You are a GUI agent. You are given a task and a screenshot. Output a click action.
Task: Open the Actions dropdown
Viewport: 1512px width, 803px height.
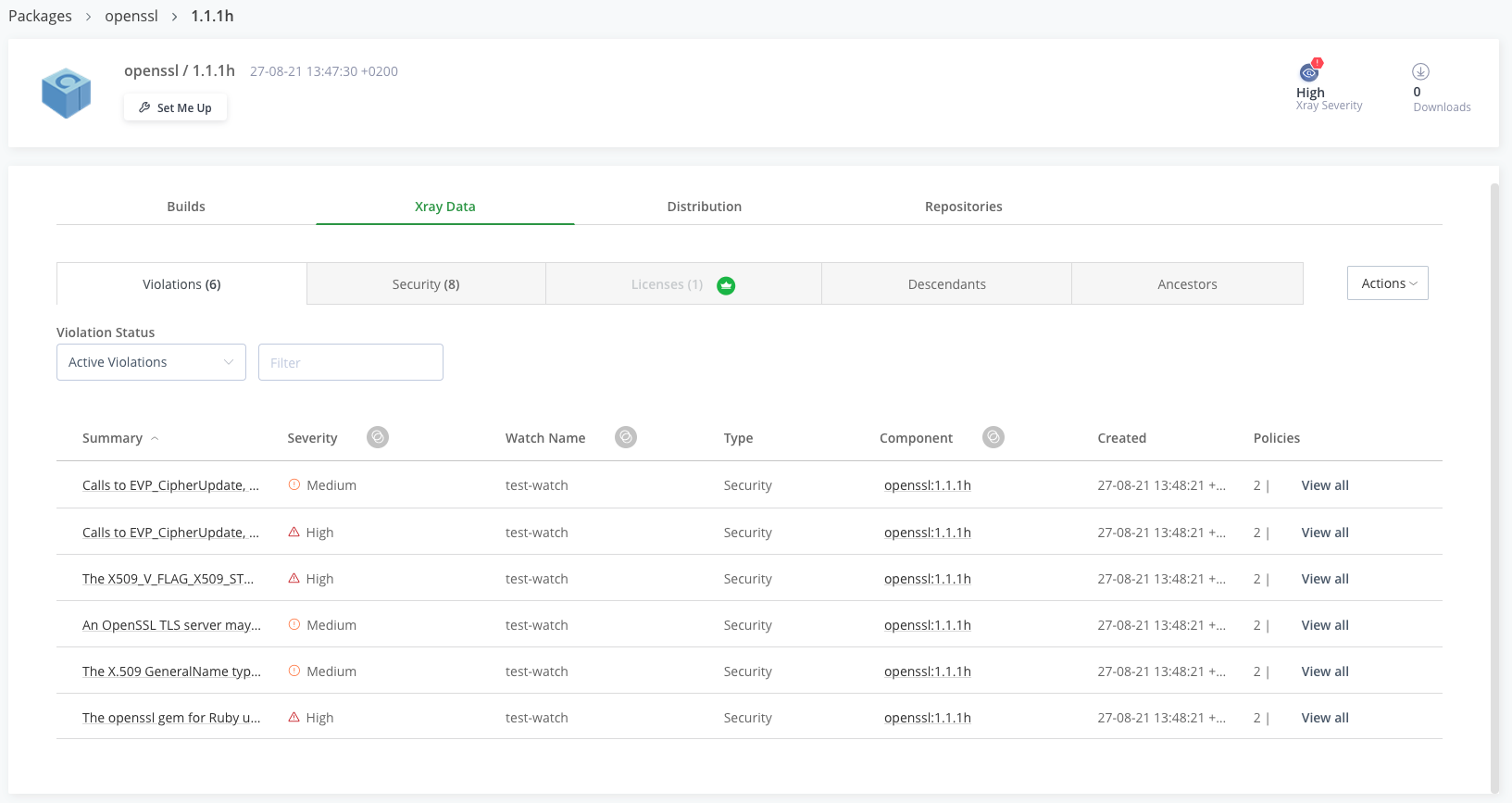[x=1387, y=283]
